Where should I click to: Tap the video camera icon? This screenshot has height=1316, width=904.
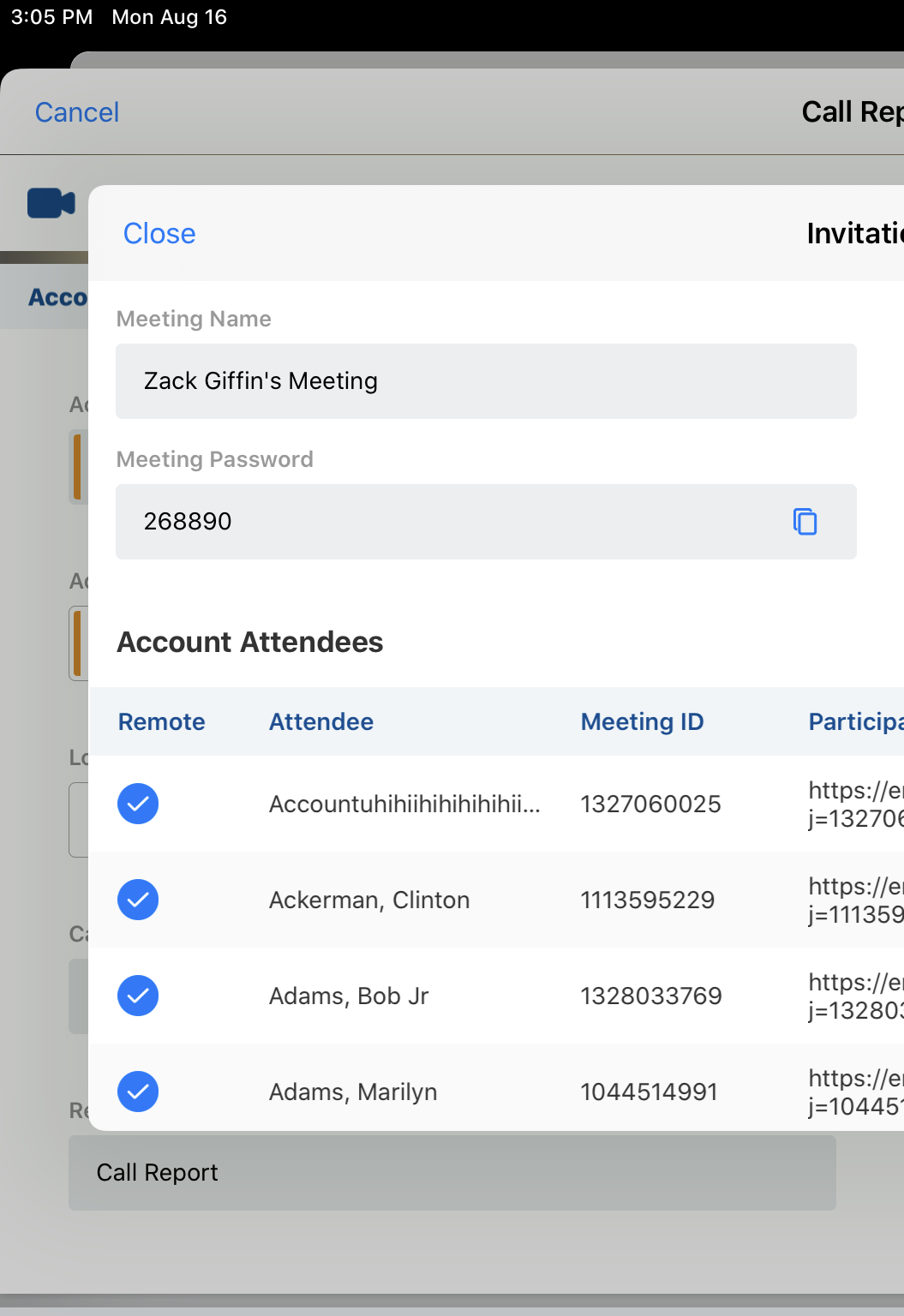click(51, 203)
